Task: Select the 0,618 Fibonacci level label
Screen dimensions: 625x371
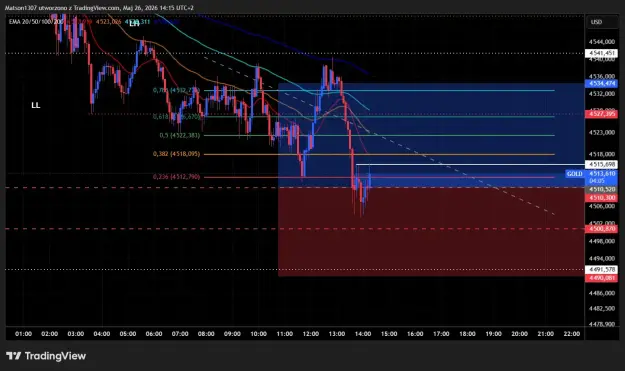Action: coord(176,117)
